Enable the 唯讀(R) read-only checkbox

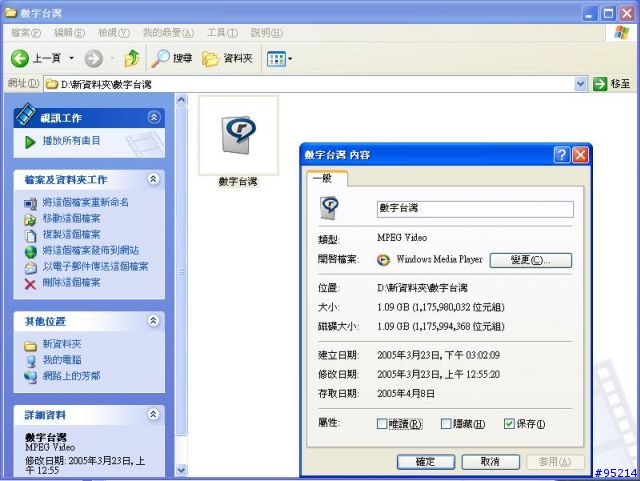click(x=382, y=424)
